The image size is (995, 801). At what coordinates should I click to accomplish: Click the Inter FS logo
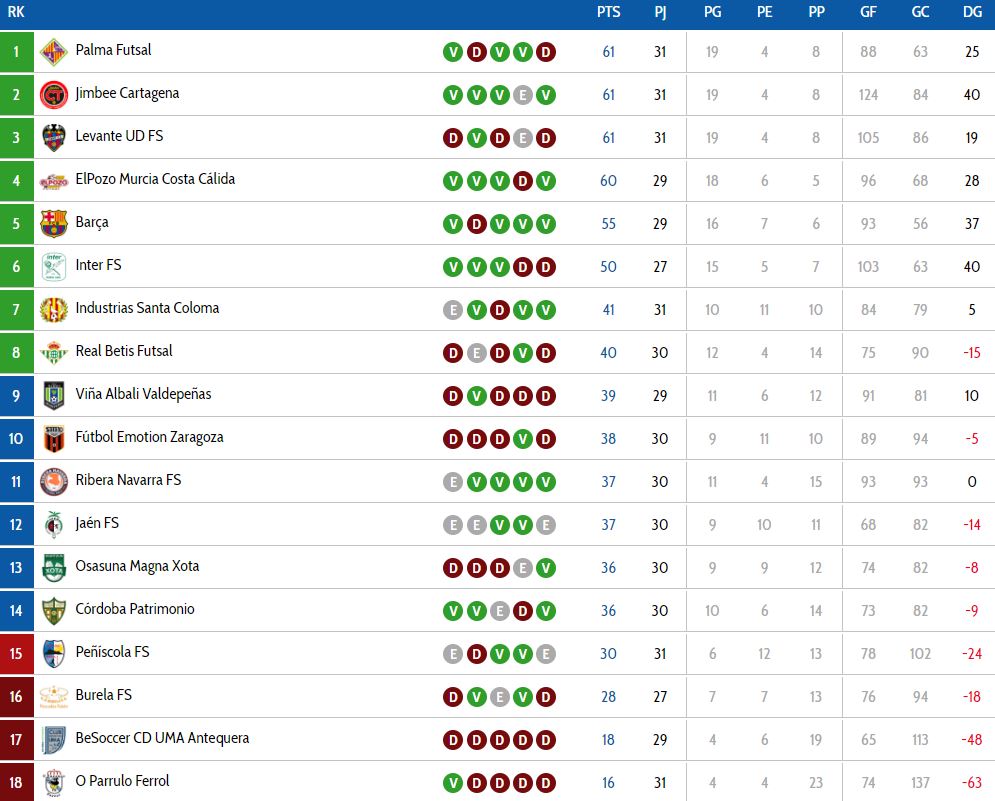tap(54, 267)
